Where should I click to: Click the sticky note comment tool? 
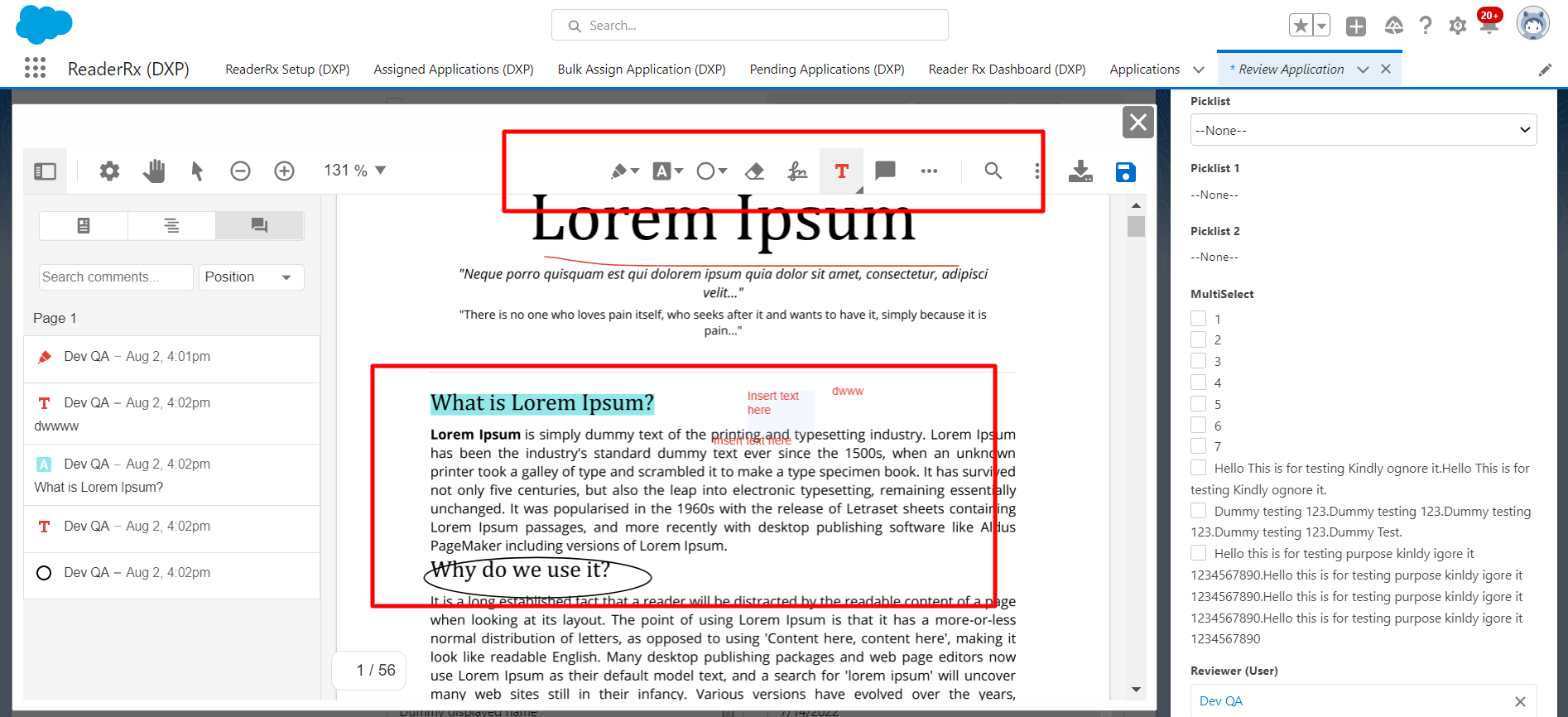[x=885, y=171]
